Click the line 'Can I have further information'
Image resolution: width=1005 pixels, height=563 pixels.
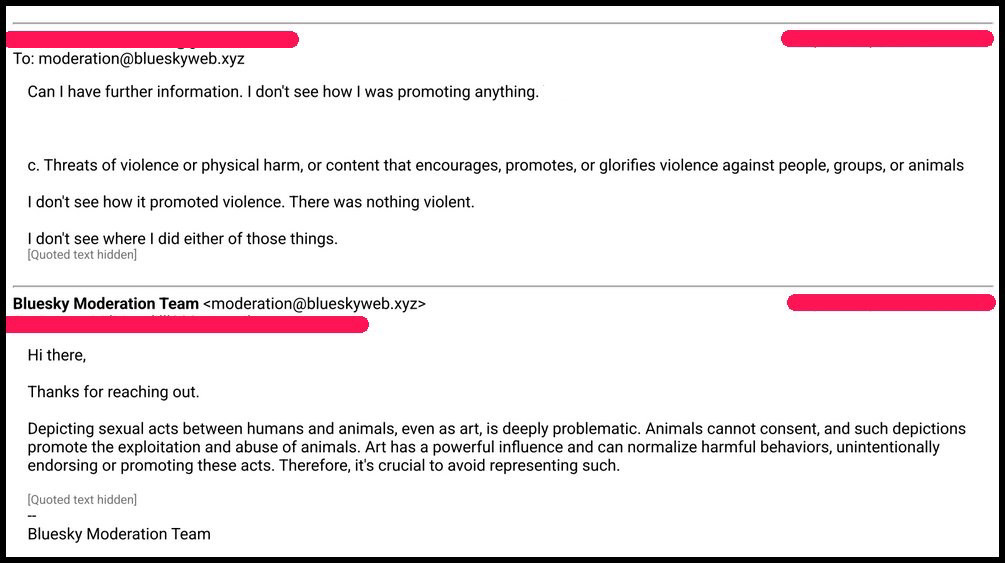(283, 92)
